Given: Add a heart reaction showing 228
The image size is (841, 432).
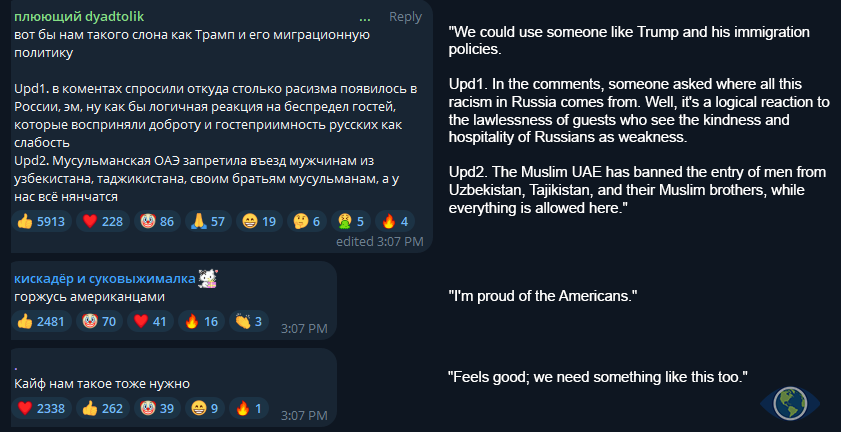Looking at the screenshot, I should 104,221.
